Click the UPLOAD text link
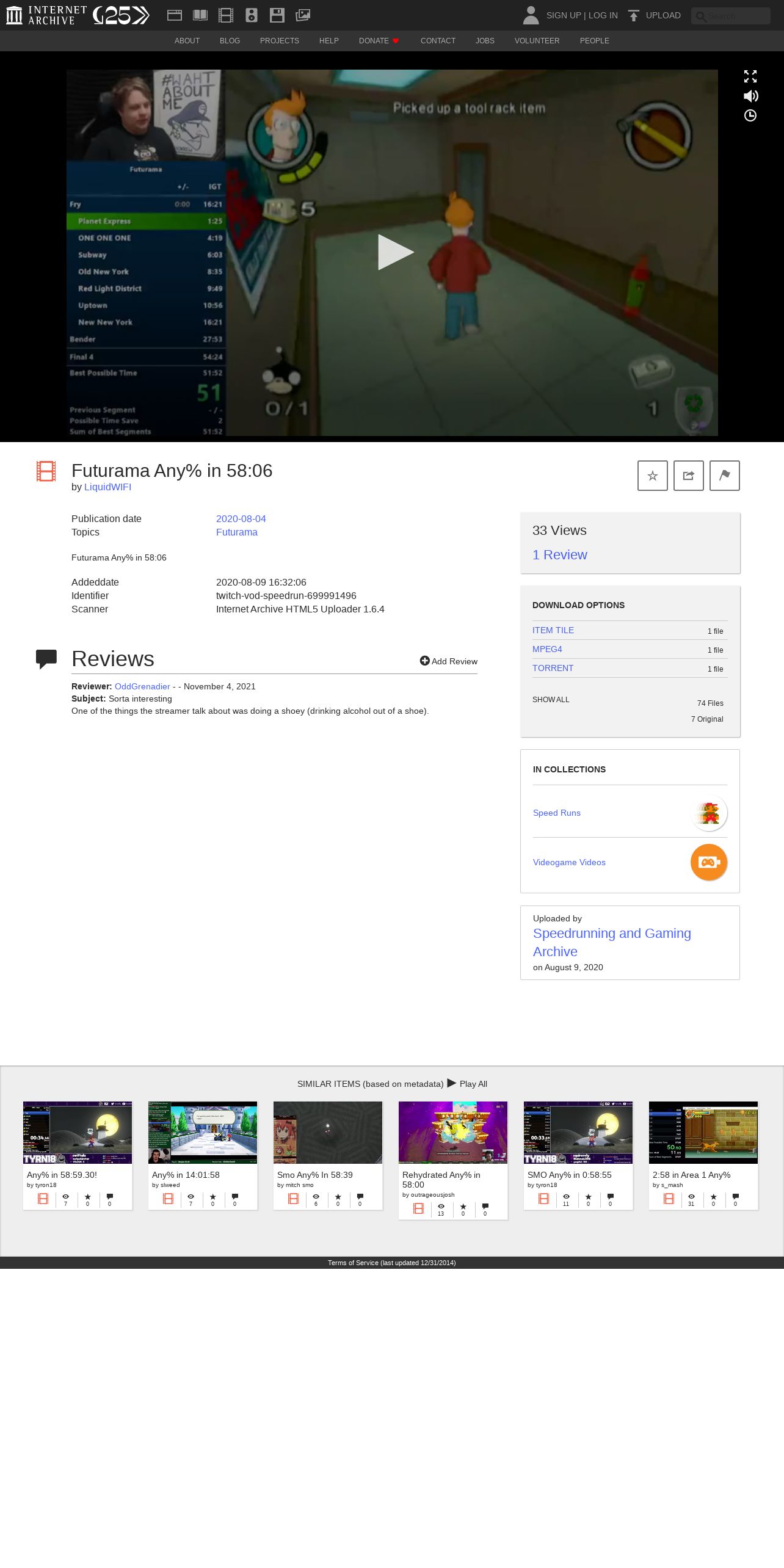784x1568 pixels. tap(663, 15)
